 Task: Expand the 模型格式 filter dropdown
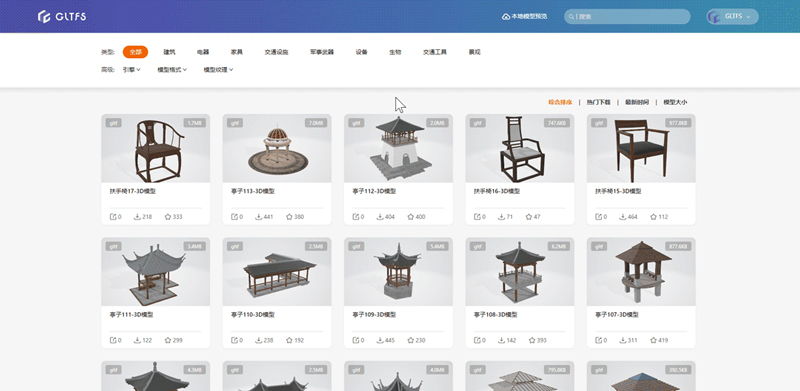(172, 69)
